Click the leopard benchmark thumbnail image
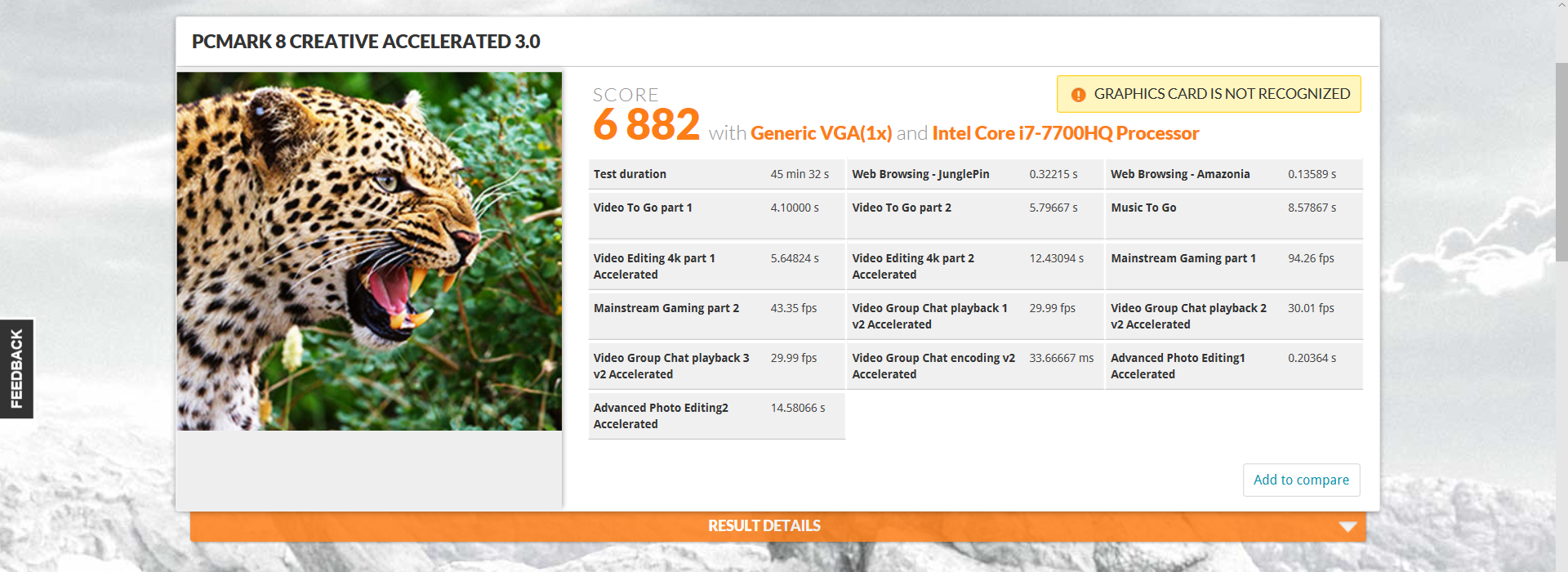Viewport: 1568px width, 572px height. (369, 251)
